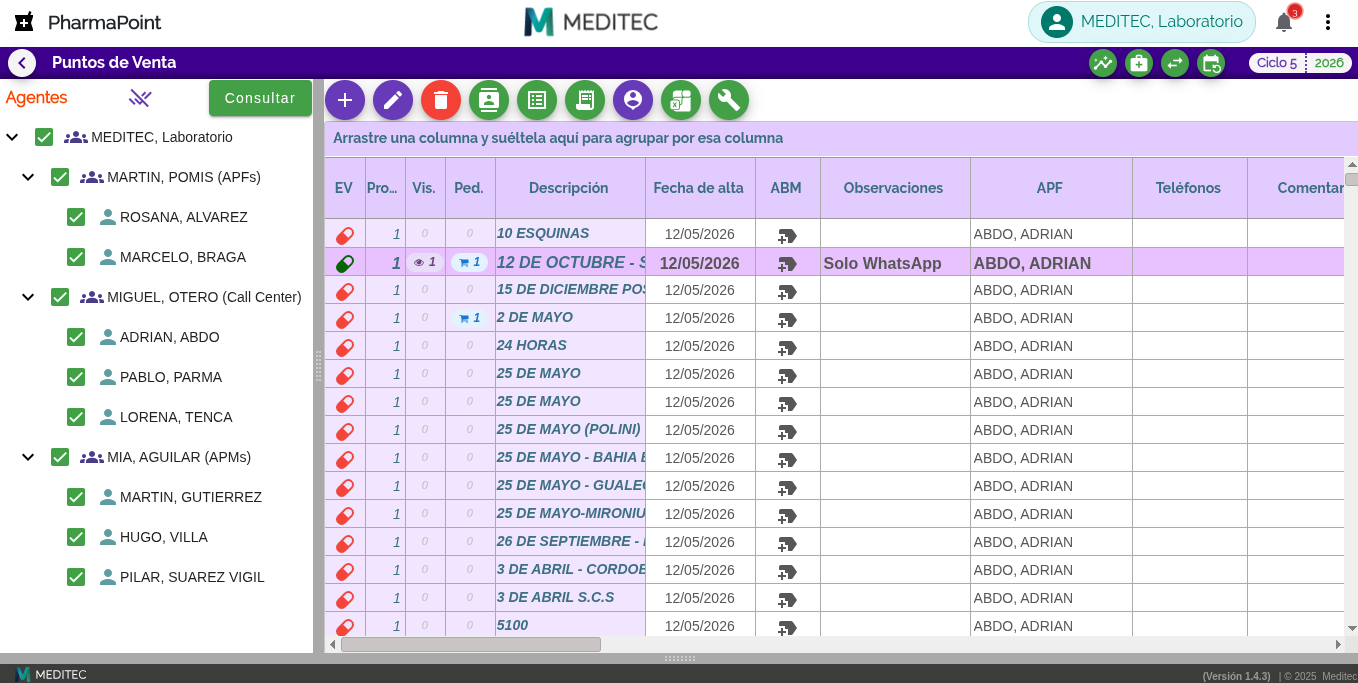Uncheck PABLO, PARMA checkbox

pos(76,377)
